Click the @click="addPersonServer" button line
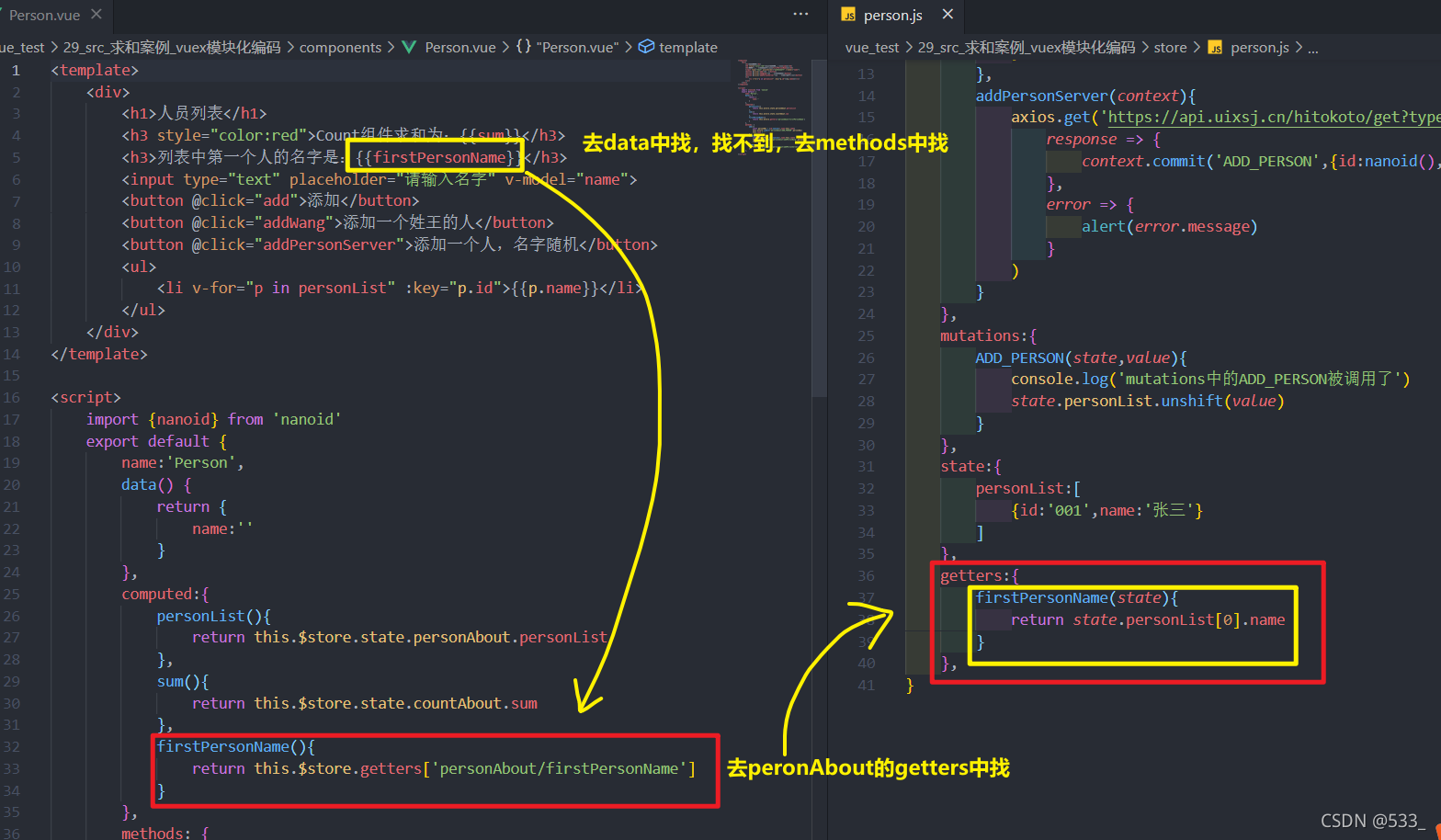The image size is (1441, 840). (390, 244)
